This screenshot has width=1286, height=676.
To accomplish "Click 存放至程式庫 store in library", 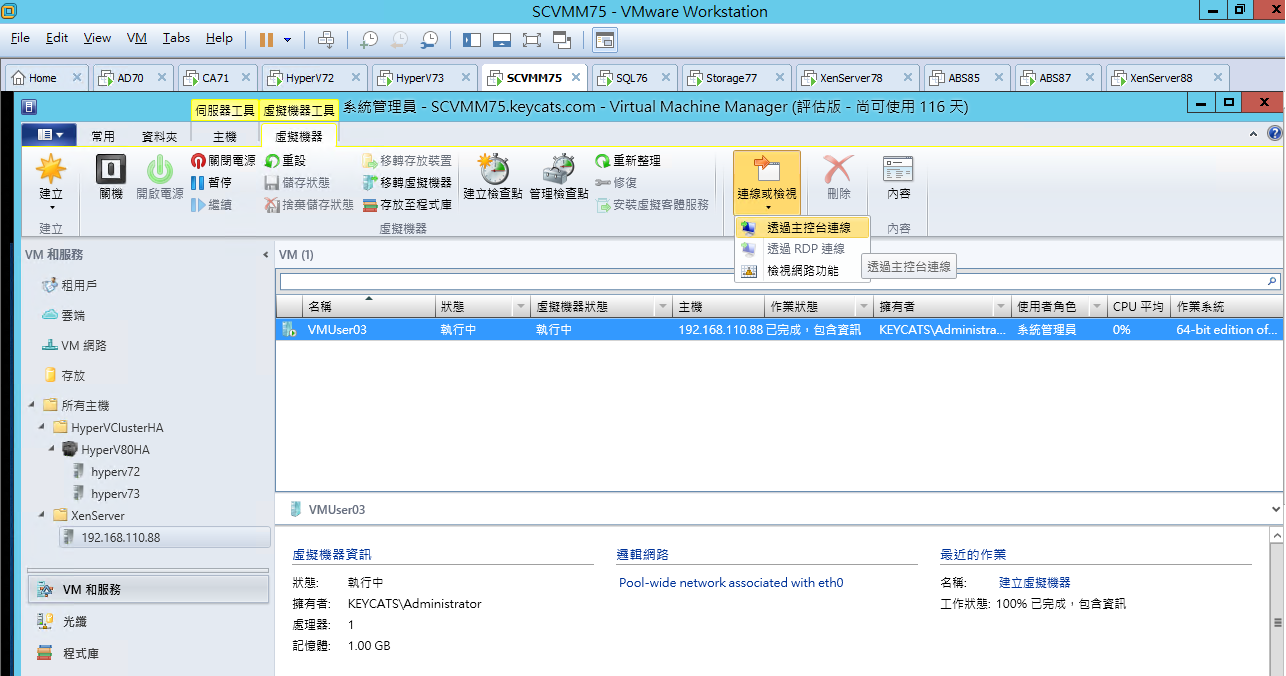I will (x=407, y=204).
